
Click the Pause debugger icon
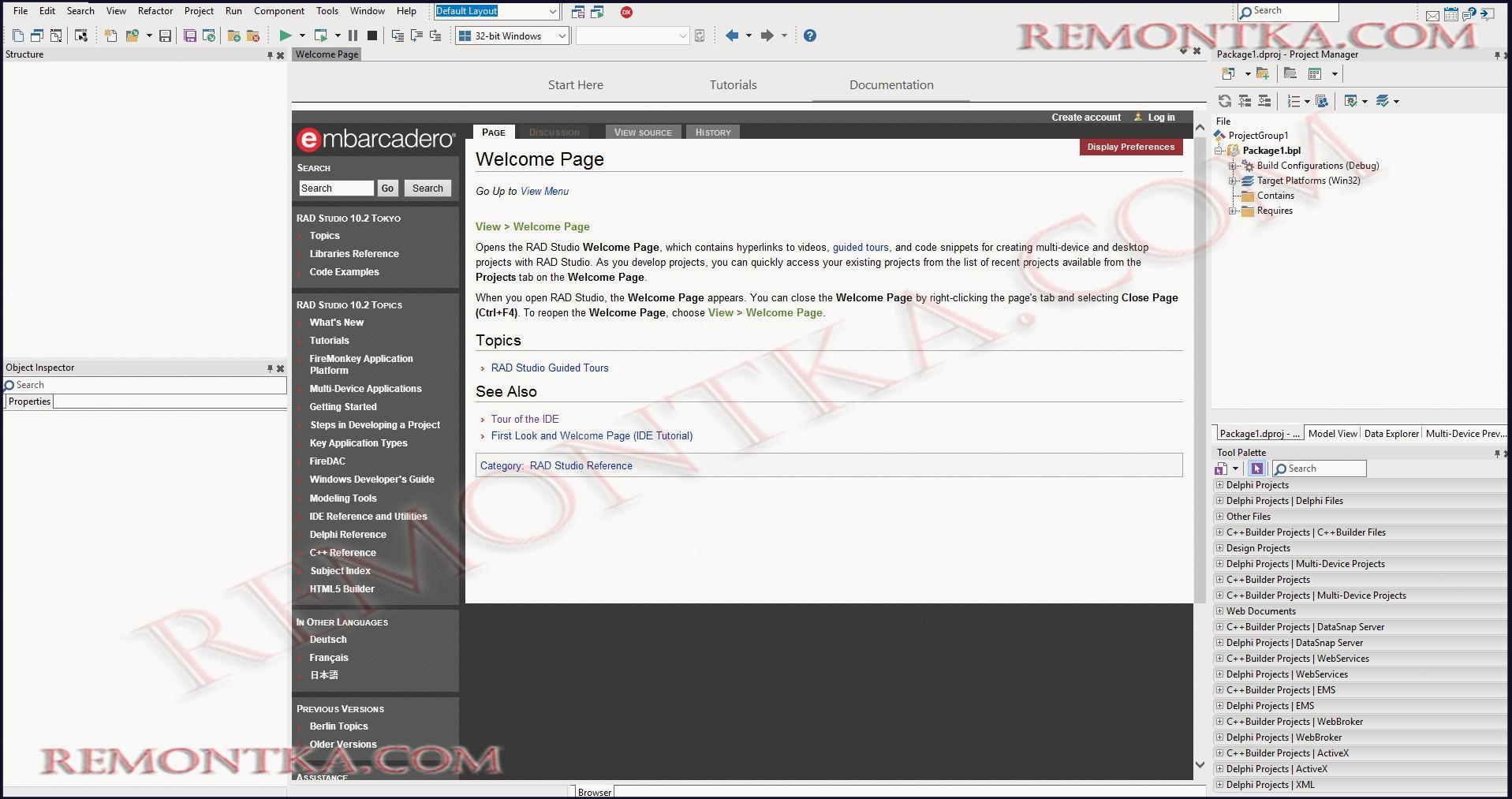pos(353,35)
